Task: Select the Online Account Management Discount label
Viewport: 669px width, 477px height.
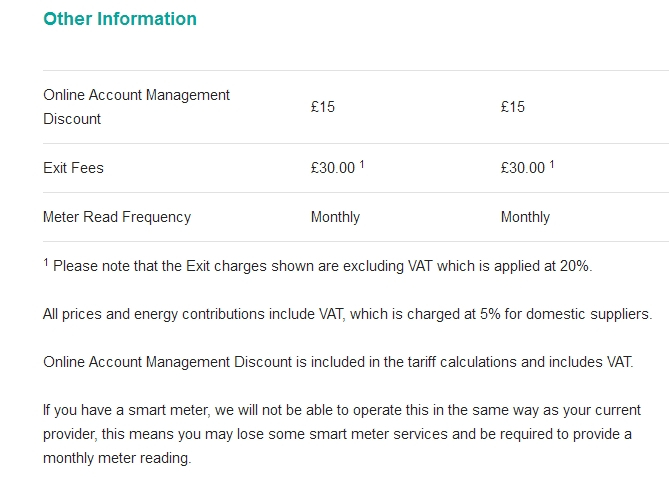Action: point(137,107)
